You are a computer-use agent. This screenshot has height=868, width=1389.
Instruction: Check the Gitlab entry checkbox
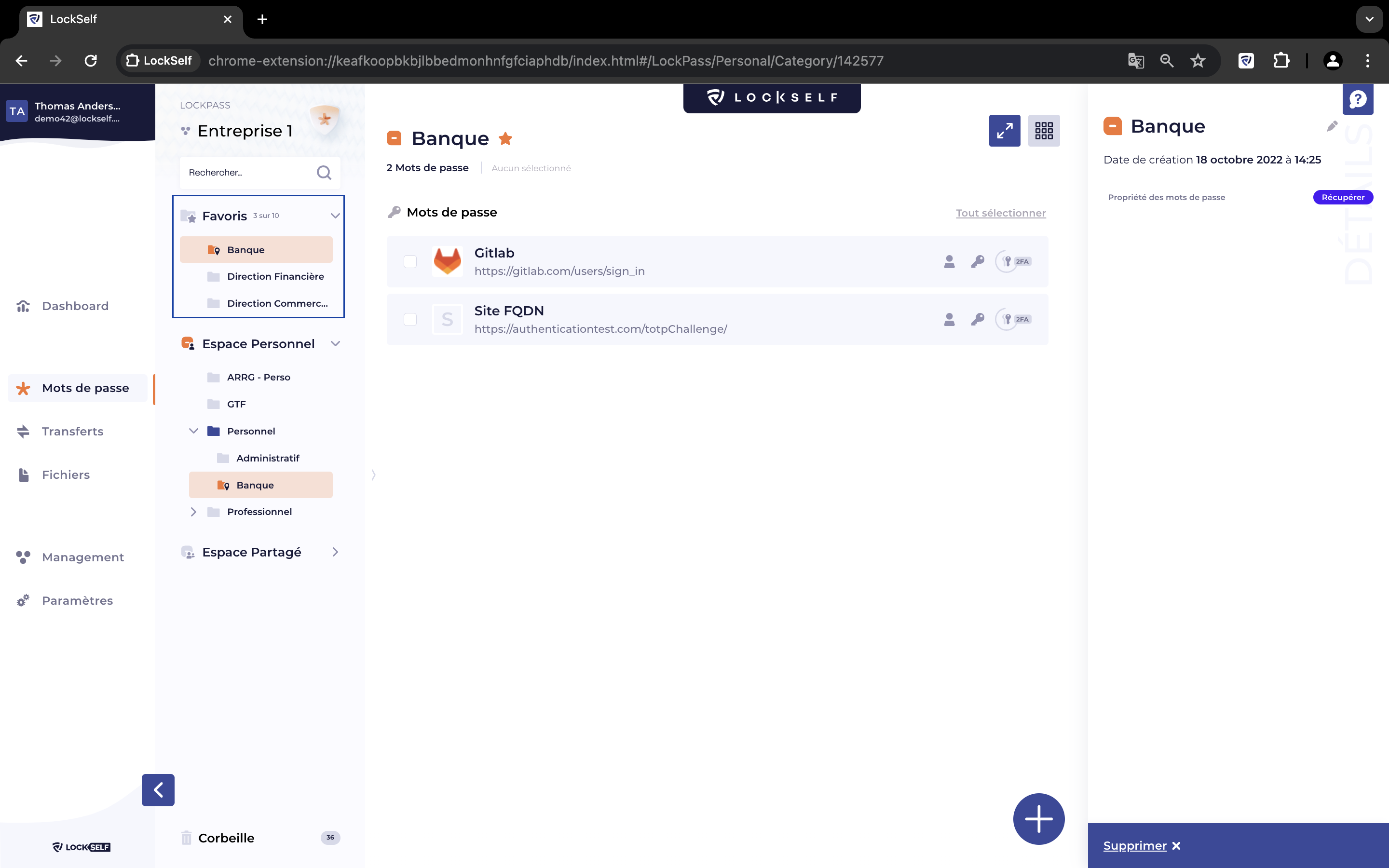(410, 262)
